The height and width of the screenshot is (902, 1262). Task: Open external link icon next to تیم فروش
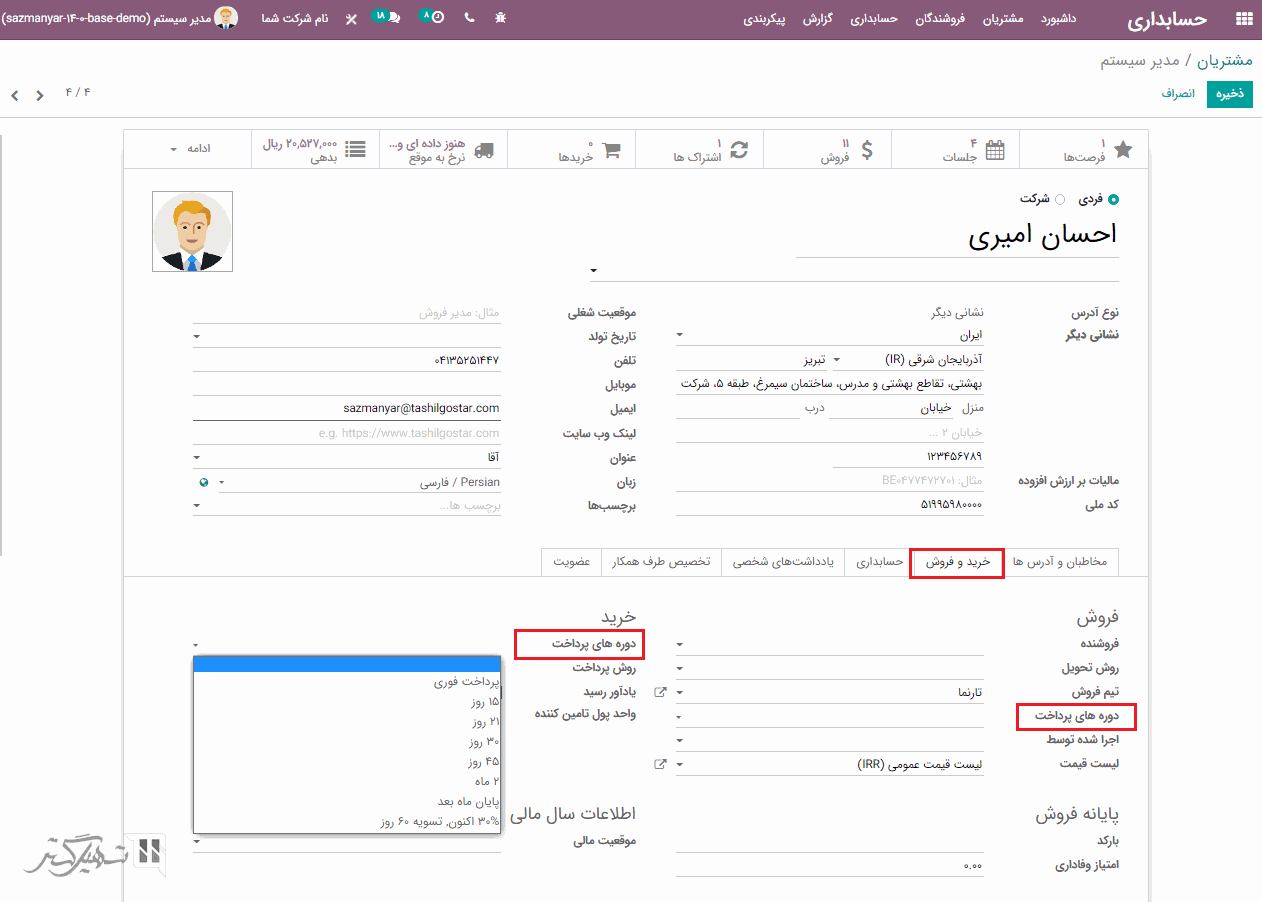660,692
